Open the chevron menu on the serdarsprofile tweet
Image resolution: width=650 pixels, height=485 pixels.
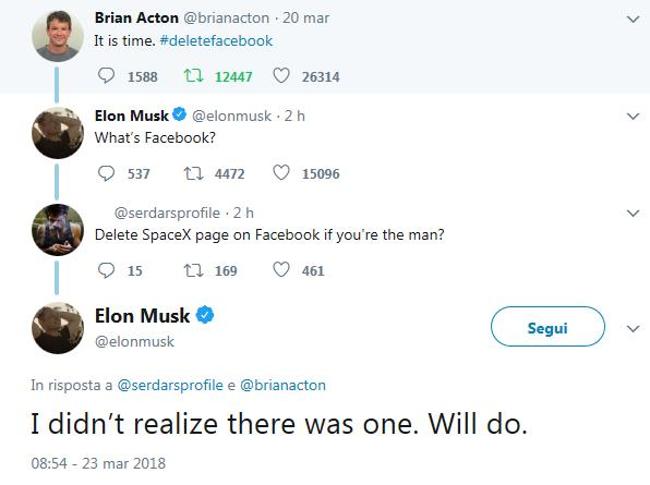[x=631, y=213]
